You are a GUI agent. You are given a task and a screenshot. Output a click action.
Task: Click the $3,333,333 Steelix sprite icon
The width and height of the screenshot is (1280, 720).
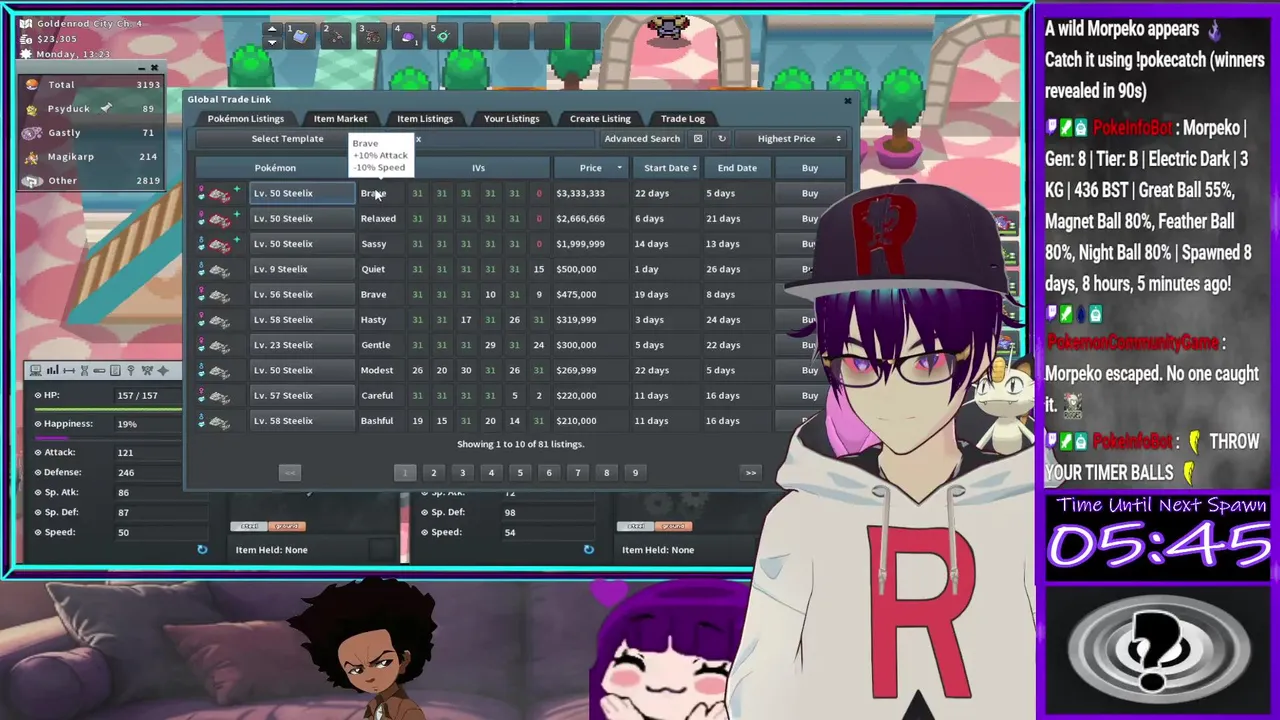point(219,194)
